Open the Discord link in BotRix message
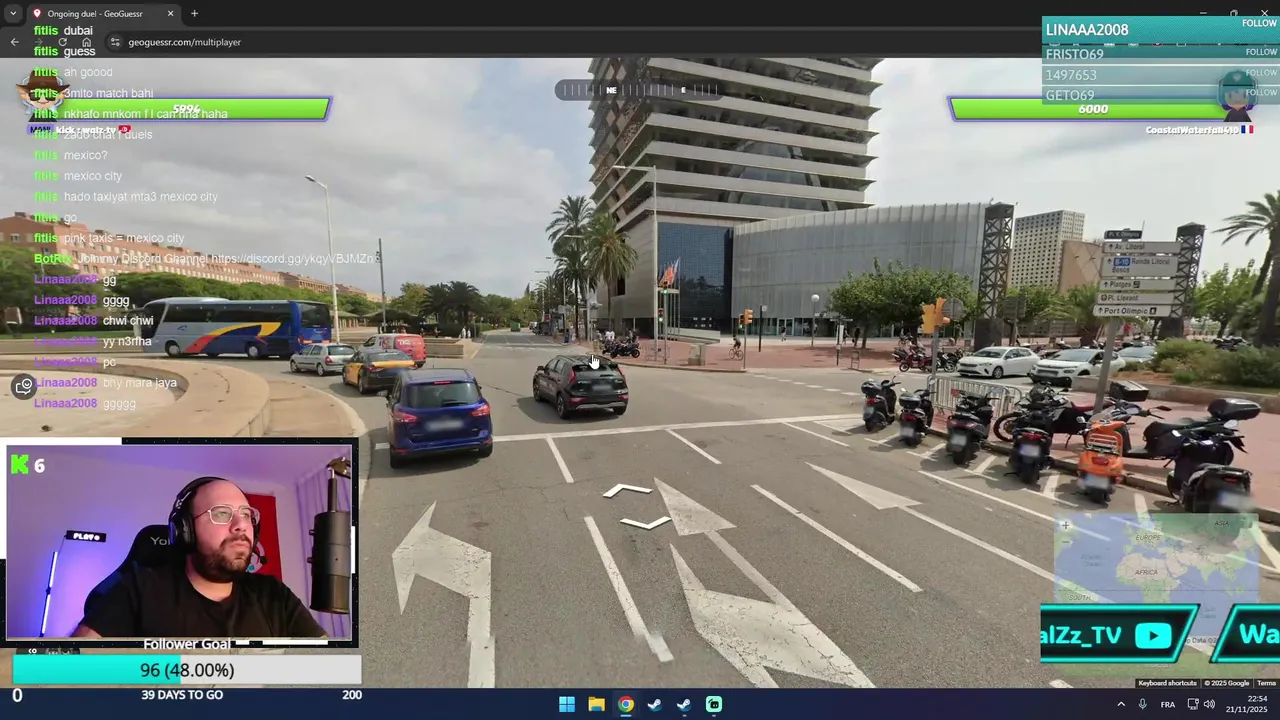1280x720 pixels. (292, 259)
